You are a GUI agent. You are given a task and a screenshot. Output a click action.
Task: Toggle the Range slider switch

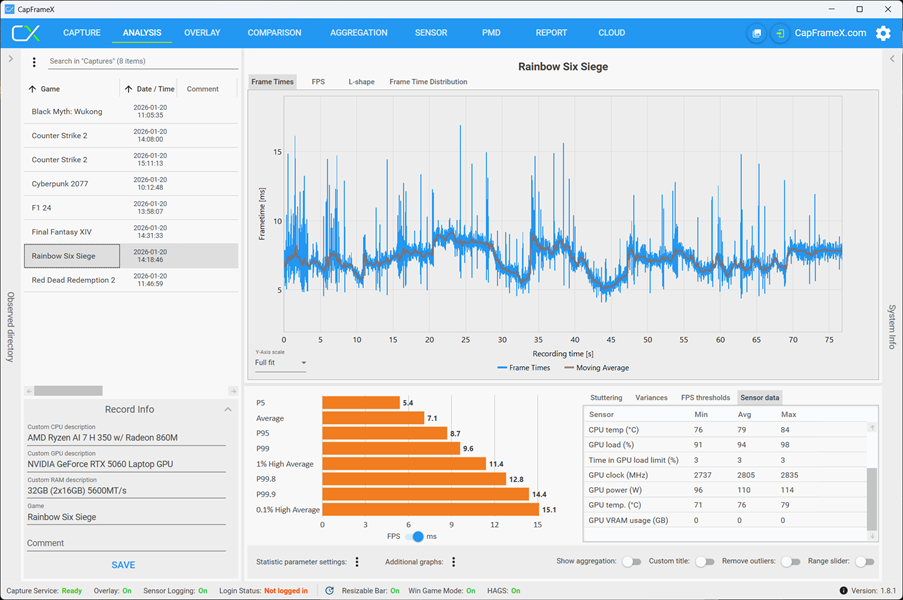pyautogui.click(x=864, y=561)
